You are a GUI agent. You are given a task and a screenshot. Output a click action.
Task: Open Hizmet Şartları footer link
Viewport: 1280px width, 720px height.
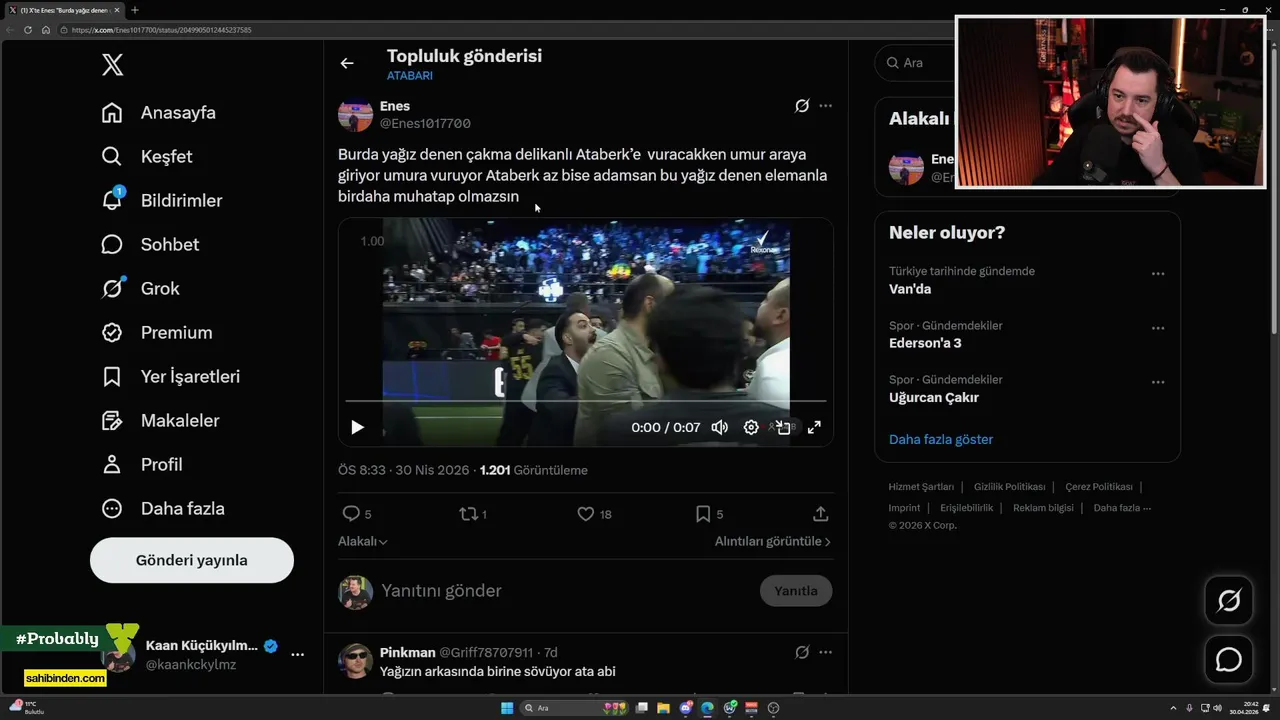921,487
